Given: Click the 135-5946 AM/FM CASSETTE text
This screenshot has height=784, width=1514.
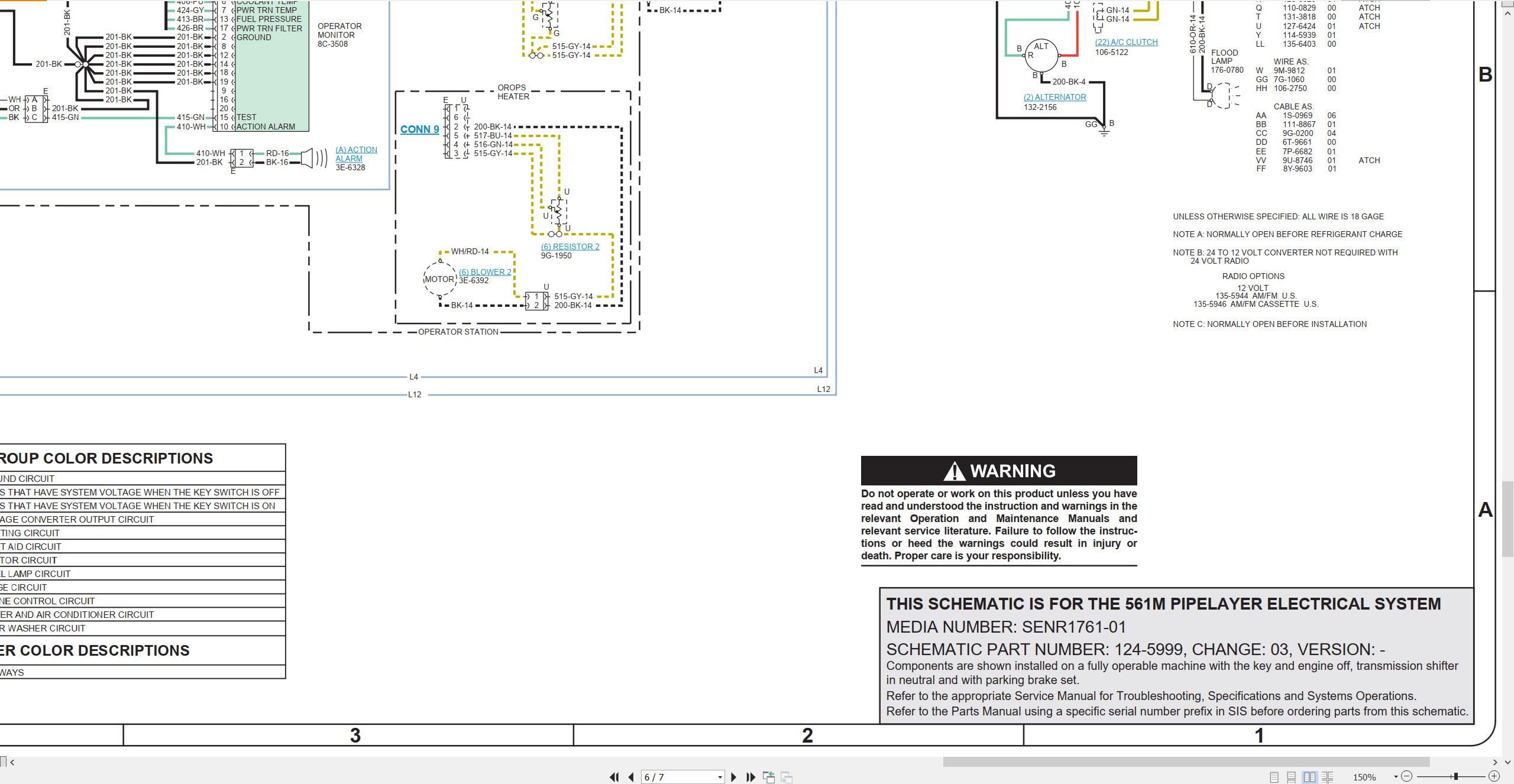Looking at the screenshot, I should coord(1256,304).
